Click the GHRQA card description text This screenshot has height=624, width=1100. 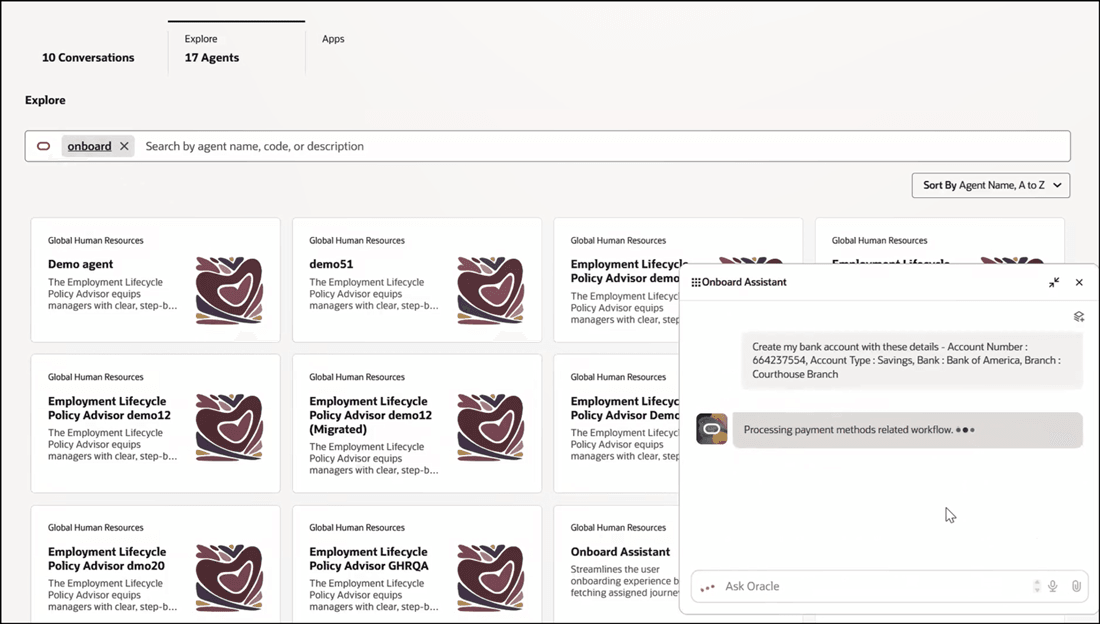(x=374, y=595)
